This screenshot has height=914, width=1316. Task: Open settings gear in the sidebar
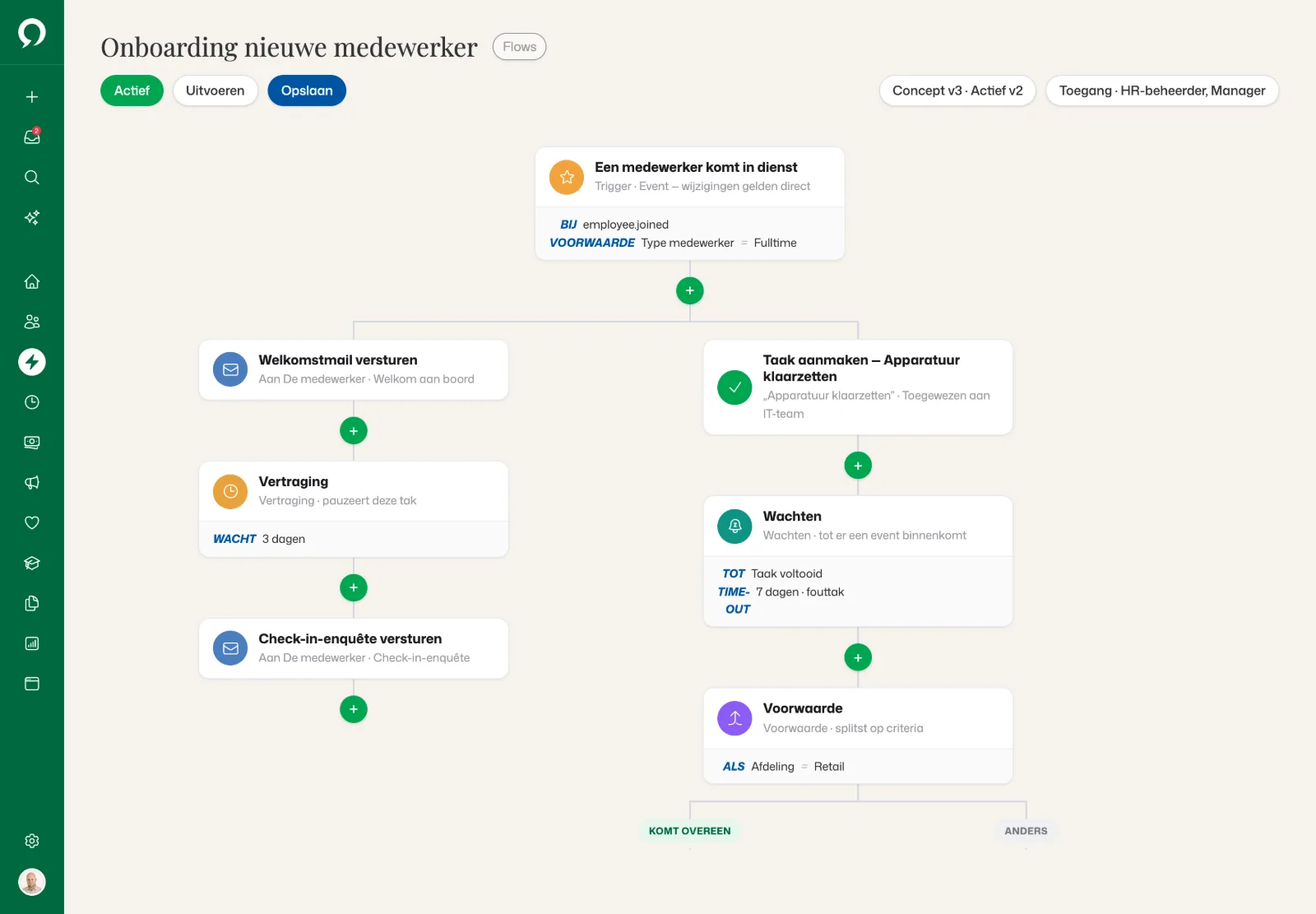tap(32, 841)
